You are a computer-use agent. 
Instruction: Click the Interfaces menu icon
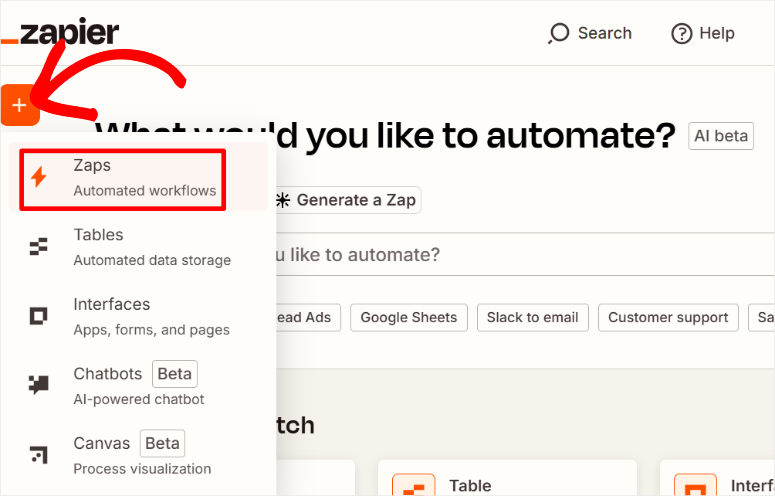39,316
